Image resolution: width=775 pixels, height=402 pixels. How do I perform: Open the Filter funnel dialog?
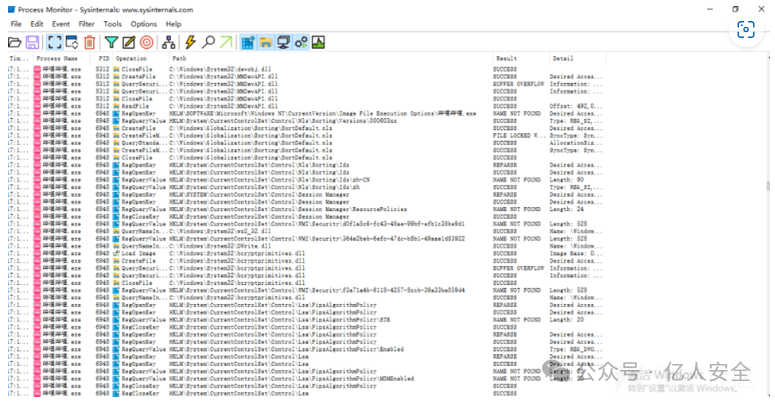point(112,42)
